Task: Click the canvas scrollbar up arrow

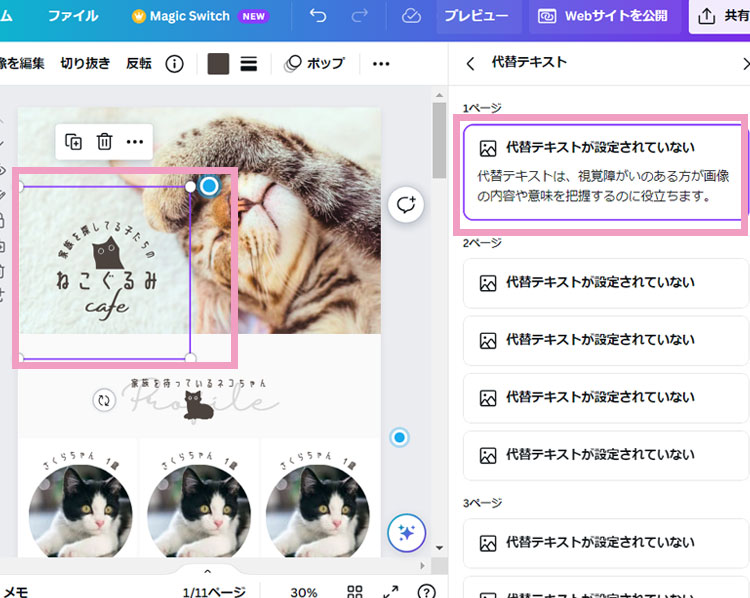Action: (x=439, y=95)
